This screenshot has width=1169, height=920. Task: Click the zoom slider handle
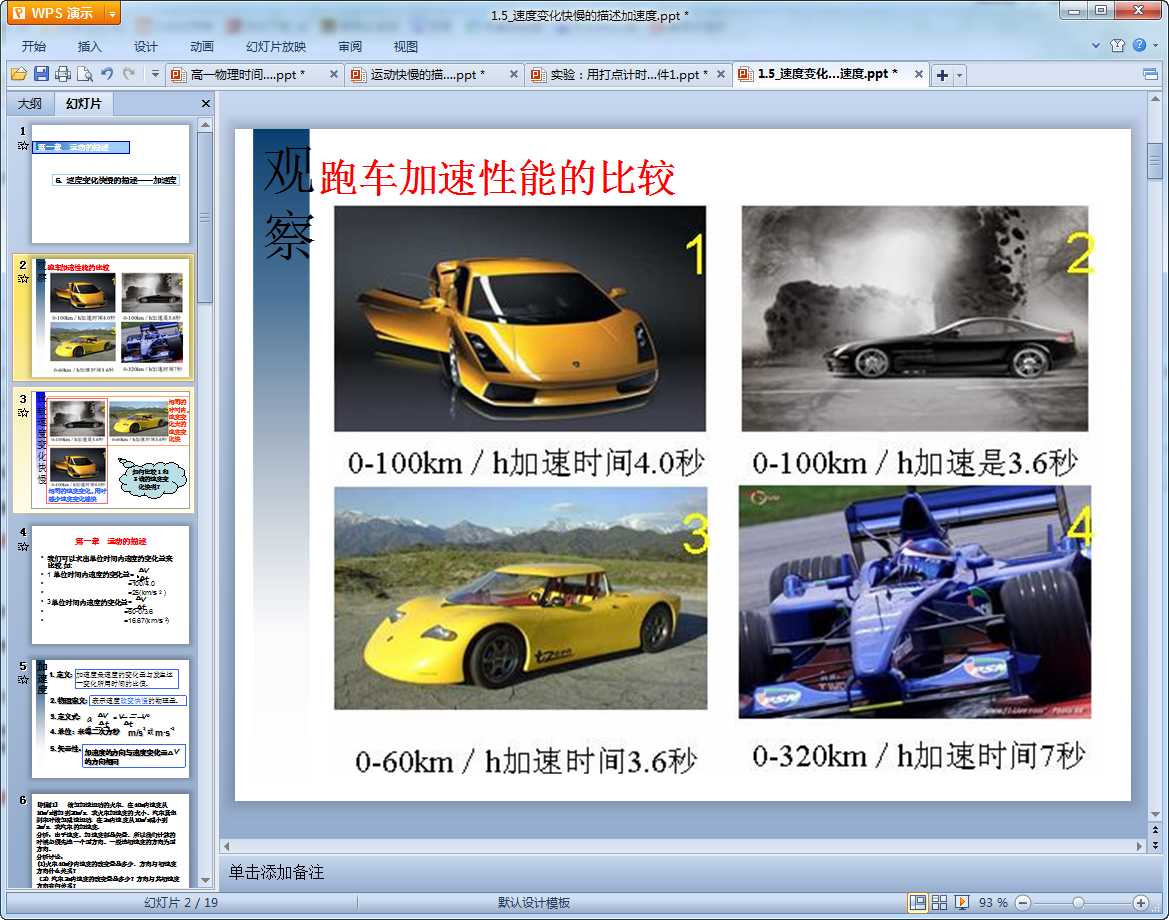coord(1078,902)
